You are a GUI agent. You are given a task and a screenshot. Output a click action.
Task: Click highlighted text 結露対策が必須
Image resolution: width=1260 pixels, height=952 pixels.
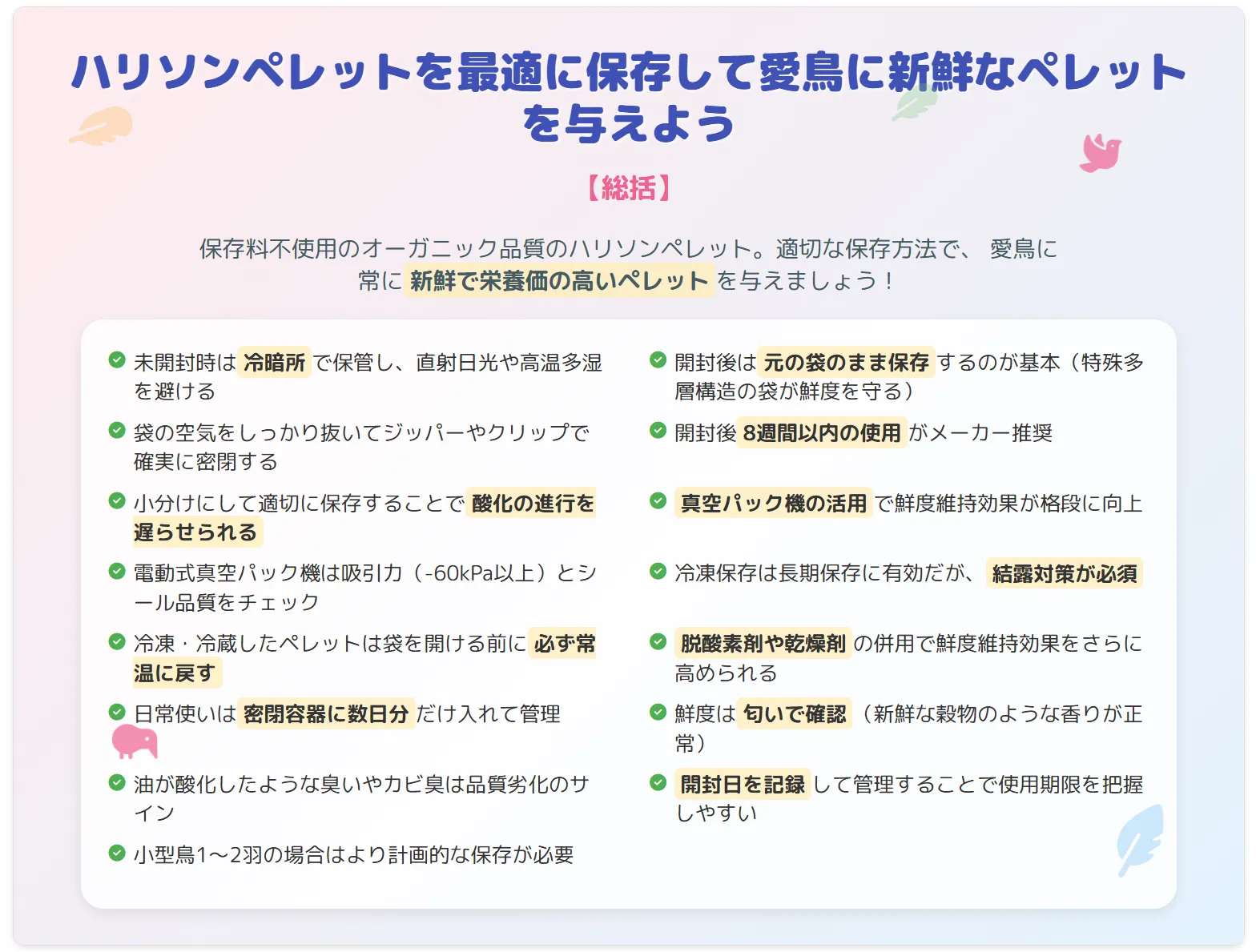coord(1065,574)
